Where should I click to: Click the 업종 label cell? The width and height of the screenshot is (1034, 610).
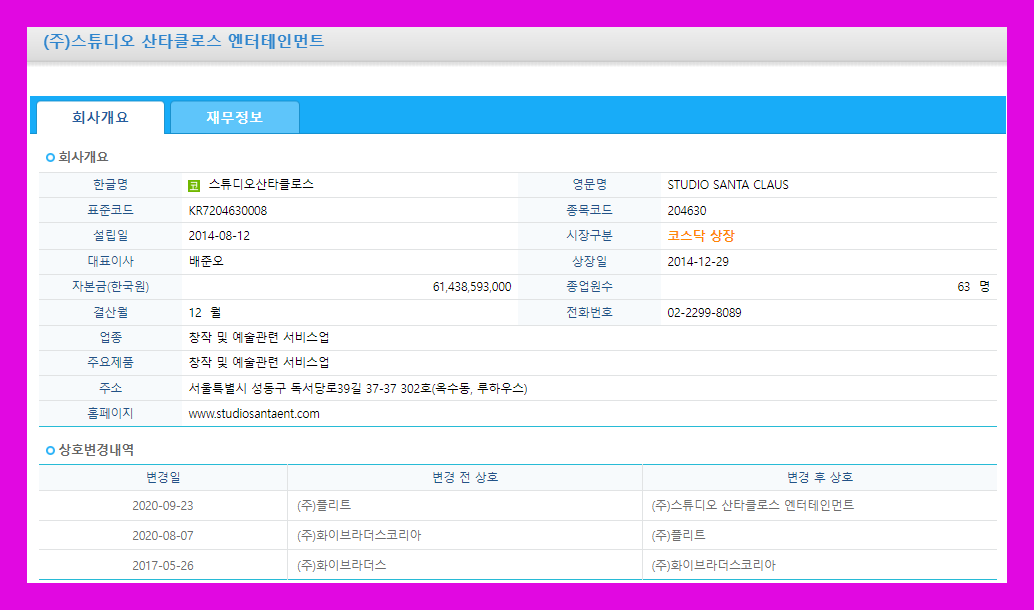click(x=110, y=338)
